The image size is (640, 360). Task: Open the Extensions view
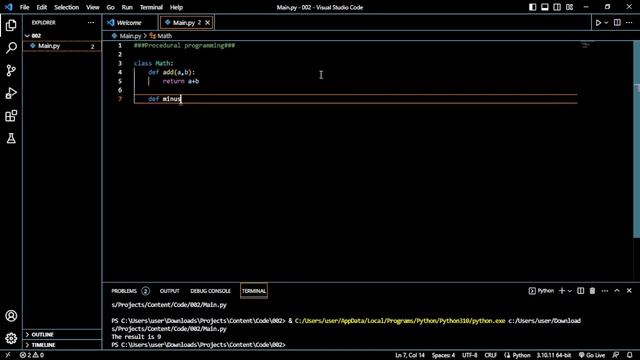tap(11, 116)
